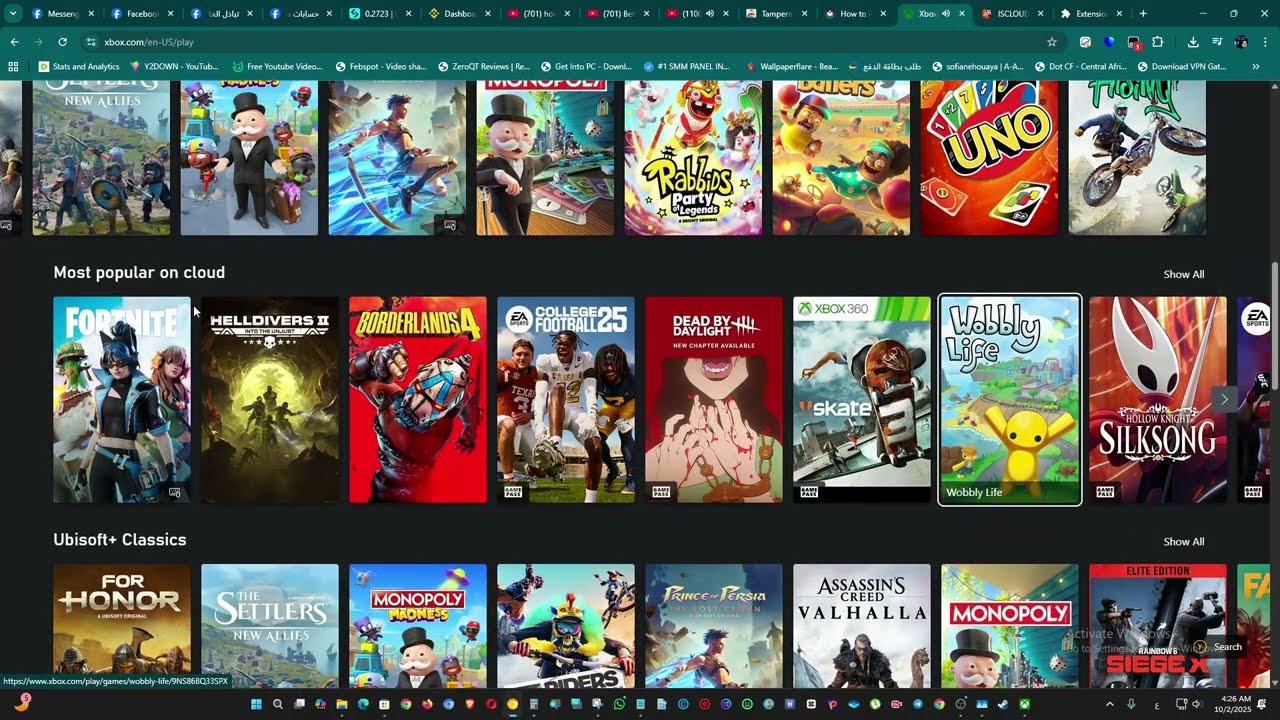Mute the Xbox tab audio icon
This screenshot has height=720, width=1280.
(x=945, y=14)
